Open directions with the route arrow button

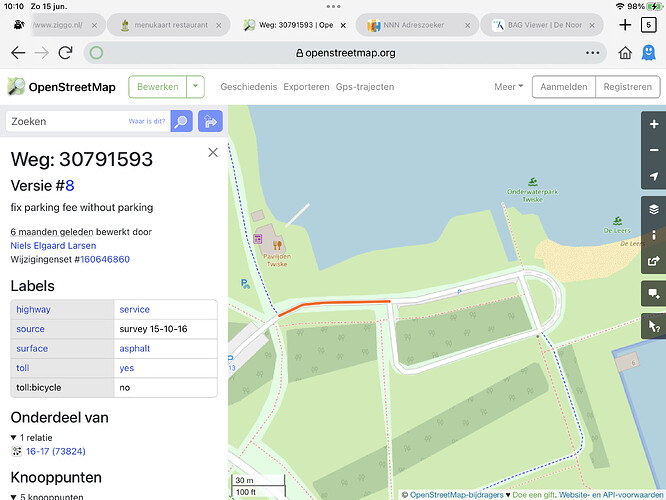(x=210, y=121)
